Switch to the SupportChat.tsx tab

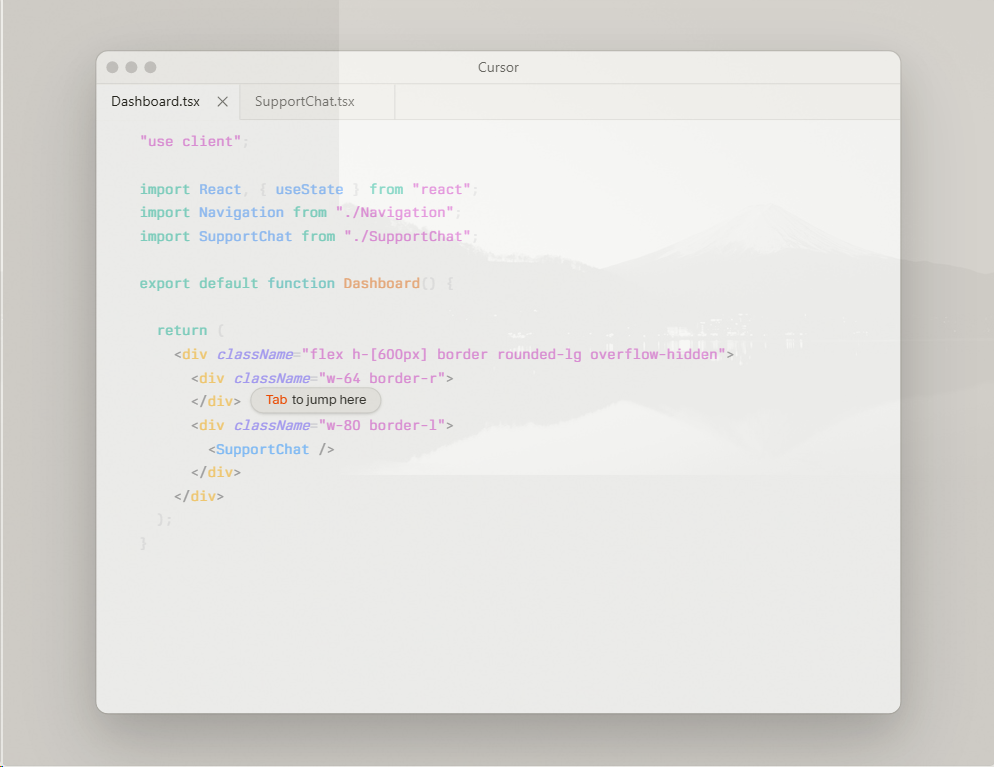[304, 102]
